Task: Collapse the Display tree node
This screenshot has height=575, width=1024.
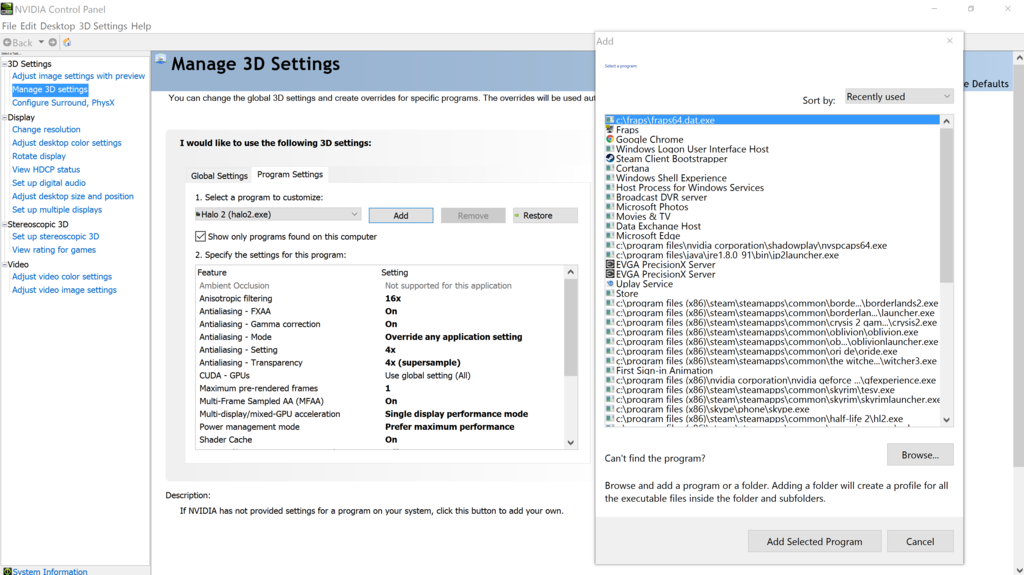Action: click(4, 118)
